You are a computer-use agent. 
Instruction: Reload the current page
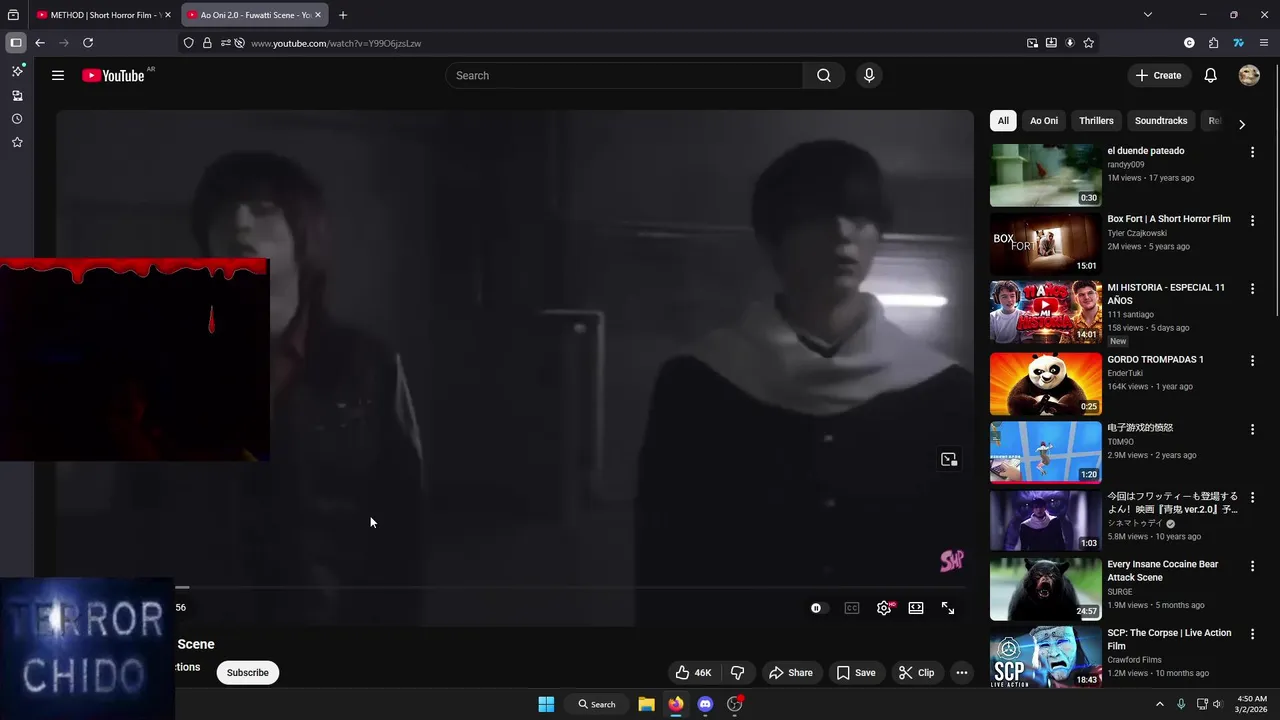pos(88,43)
